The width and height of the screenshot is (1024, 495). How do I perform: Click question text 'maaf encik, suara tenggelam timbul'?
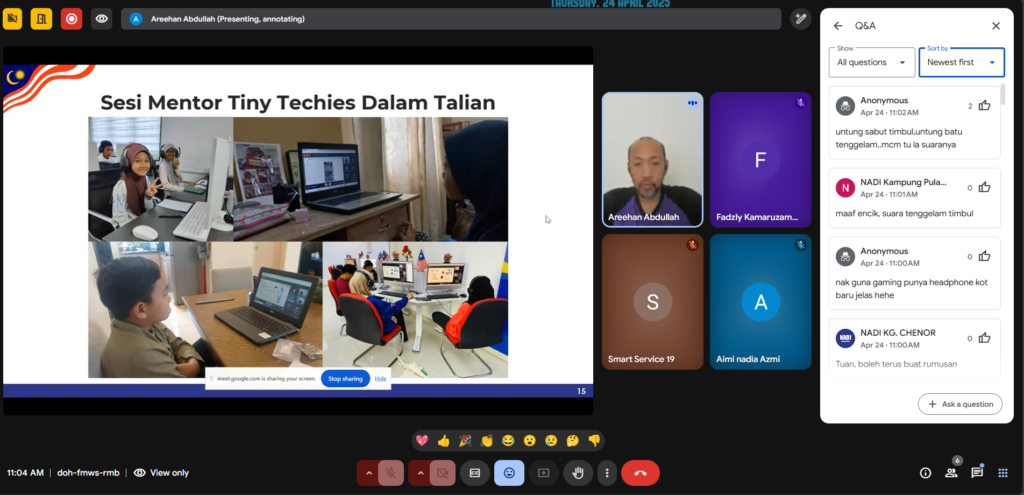tap(904, 214)
